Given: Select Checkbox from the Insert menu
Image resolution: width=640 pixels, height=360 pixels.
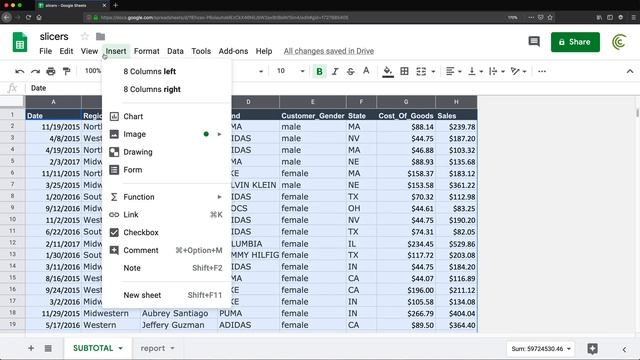Looking at the screenshot, I should pyautogui.click(x=167, y=232).
